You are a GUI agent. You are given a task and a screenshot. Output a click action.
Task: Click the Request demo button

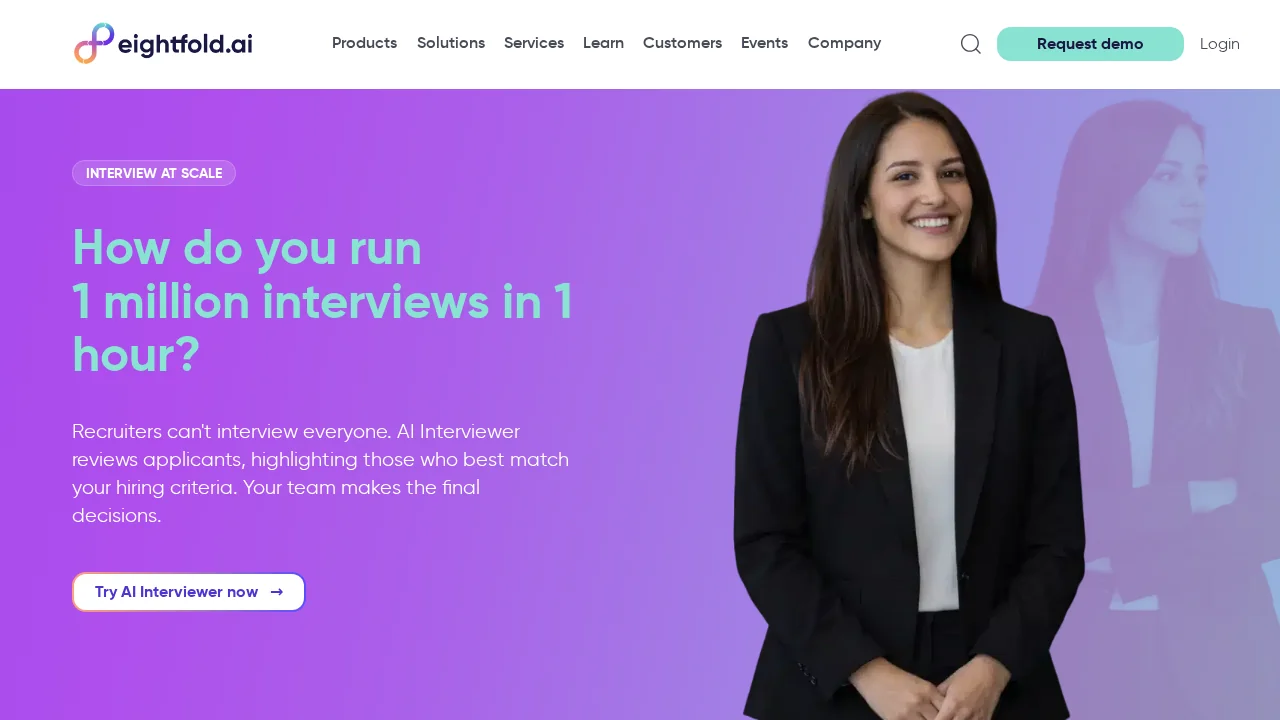[x=1090, y=44]
